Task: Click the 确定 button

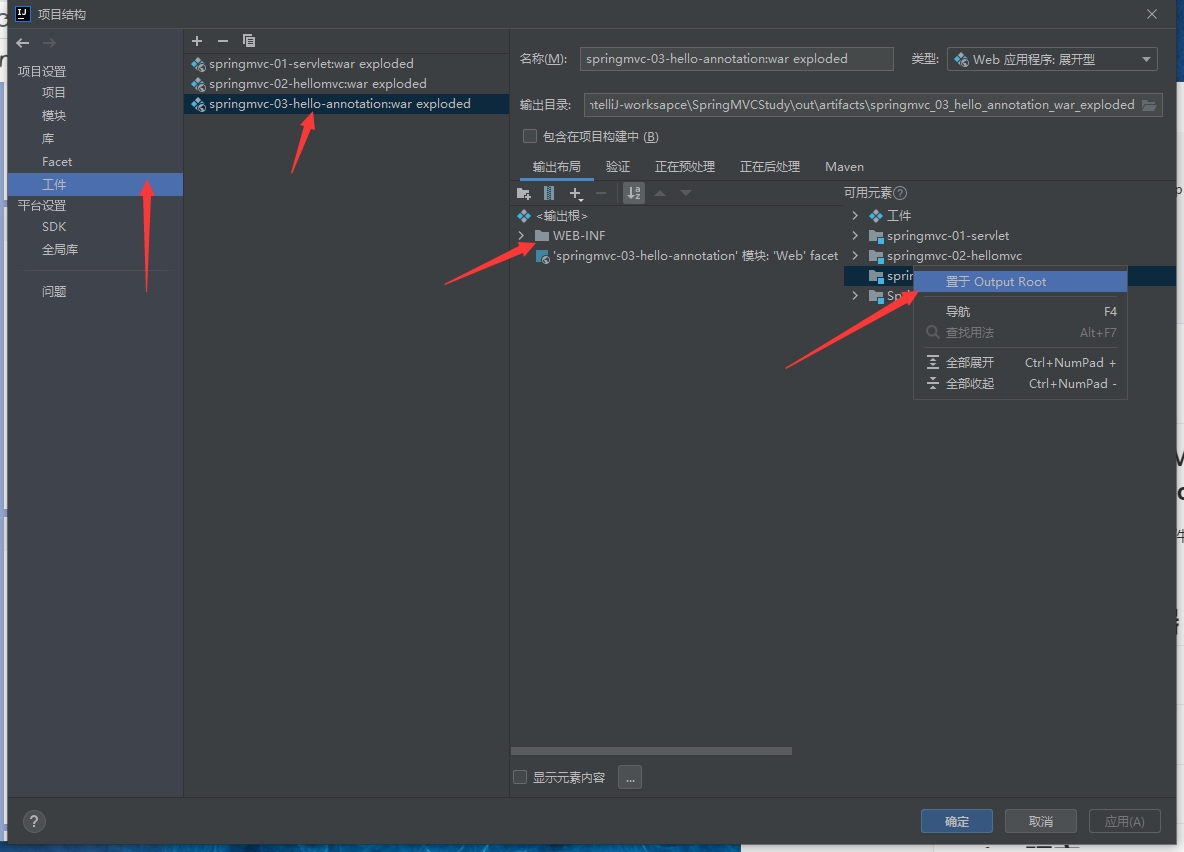Action: click(956, 821)
